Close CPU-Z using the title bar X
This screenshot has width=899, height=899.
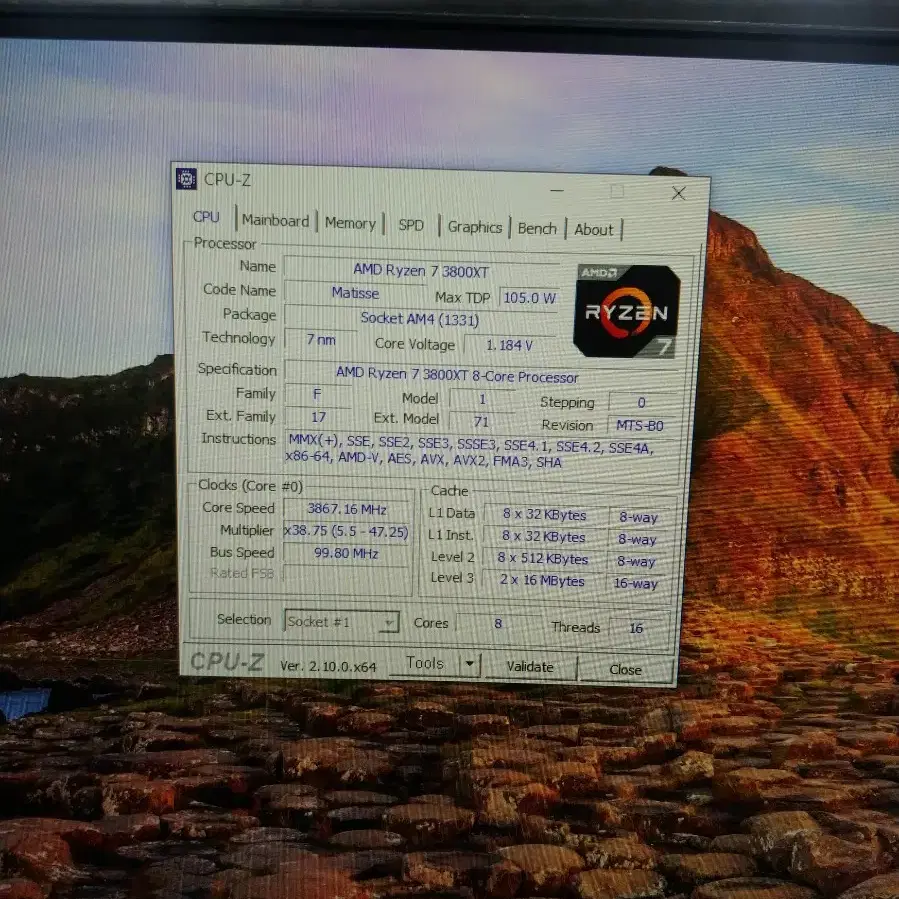(x=679, y=193)
